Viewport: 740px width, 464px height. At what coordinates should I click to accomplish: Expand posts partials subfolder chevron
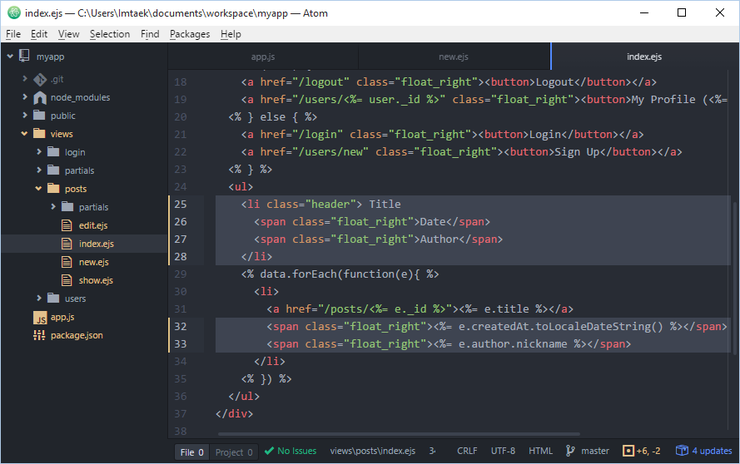(53, 207)
